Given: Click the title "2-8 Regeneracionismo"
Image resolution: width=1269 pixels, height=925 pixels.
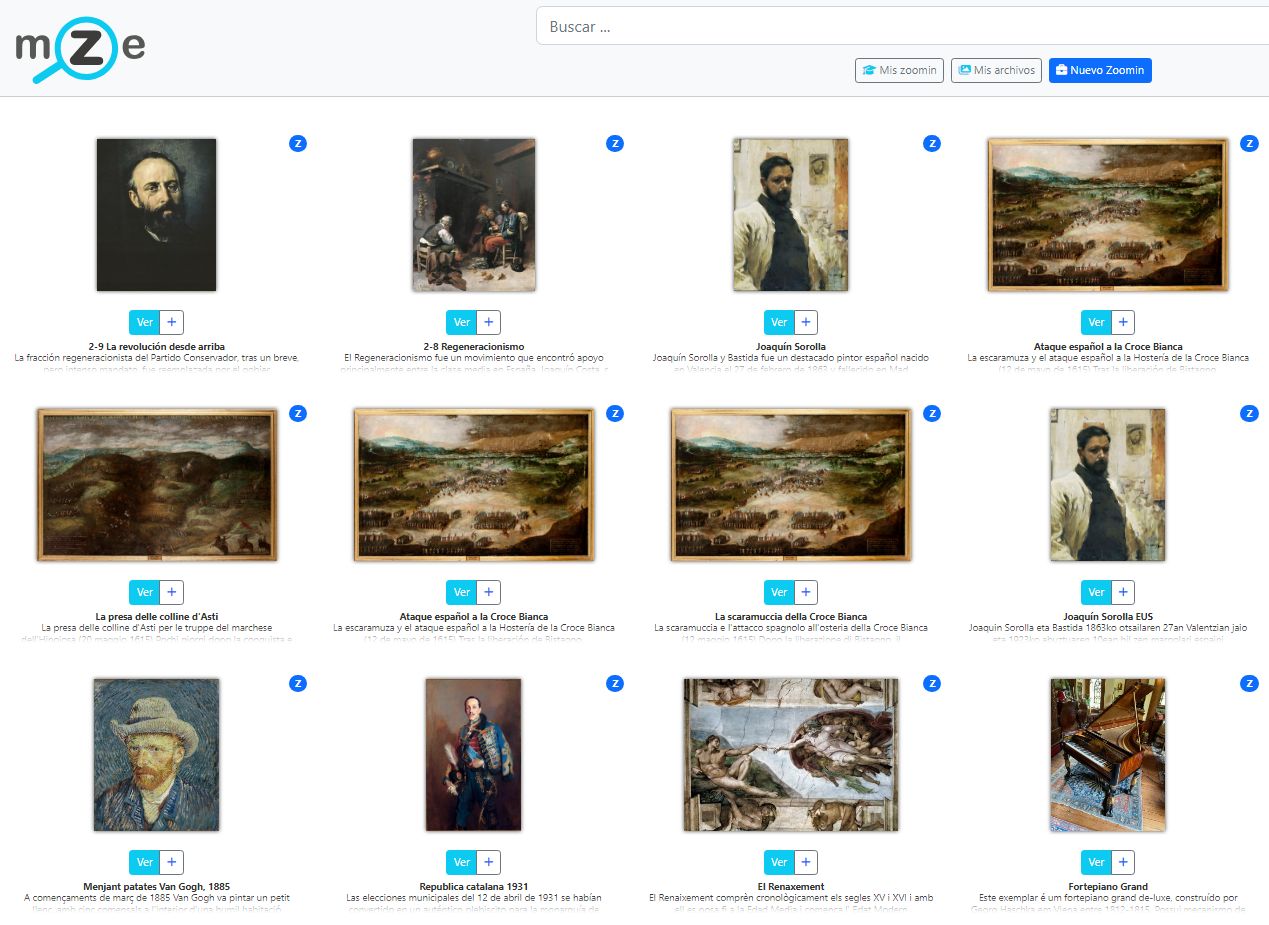Looking at the screenshot, I should tap(474, 347).
